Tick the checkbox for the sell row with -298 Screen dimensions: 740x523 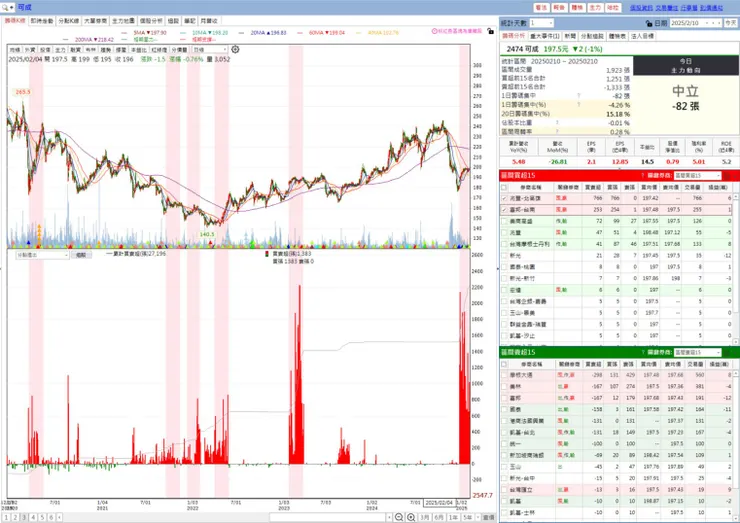tap(504, 375)
